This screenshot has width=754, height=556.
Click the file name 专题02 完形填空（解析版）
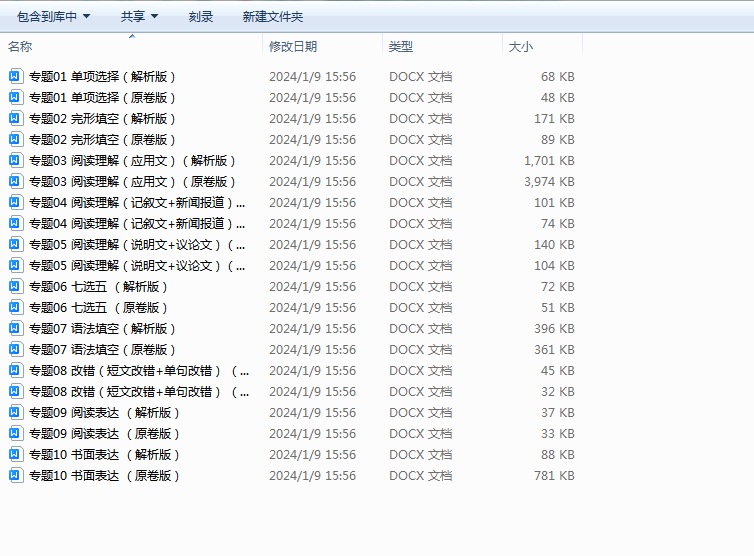pos(102,118)
